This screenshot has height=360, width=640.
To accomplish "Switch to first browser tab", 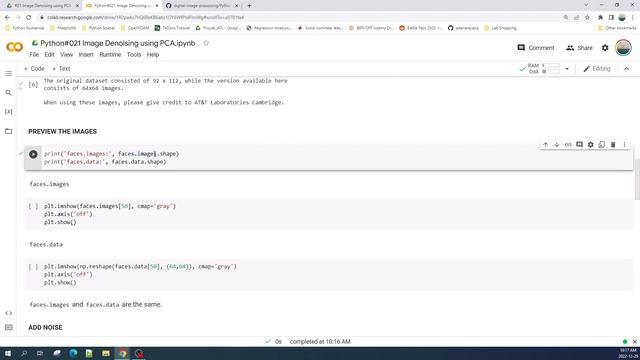I will [42, 6].
